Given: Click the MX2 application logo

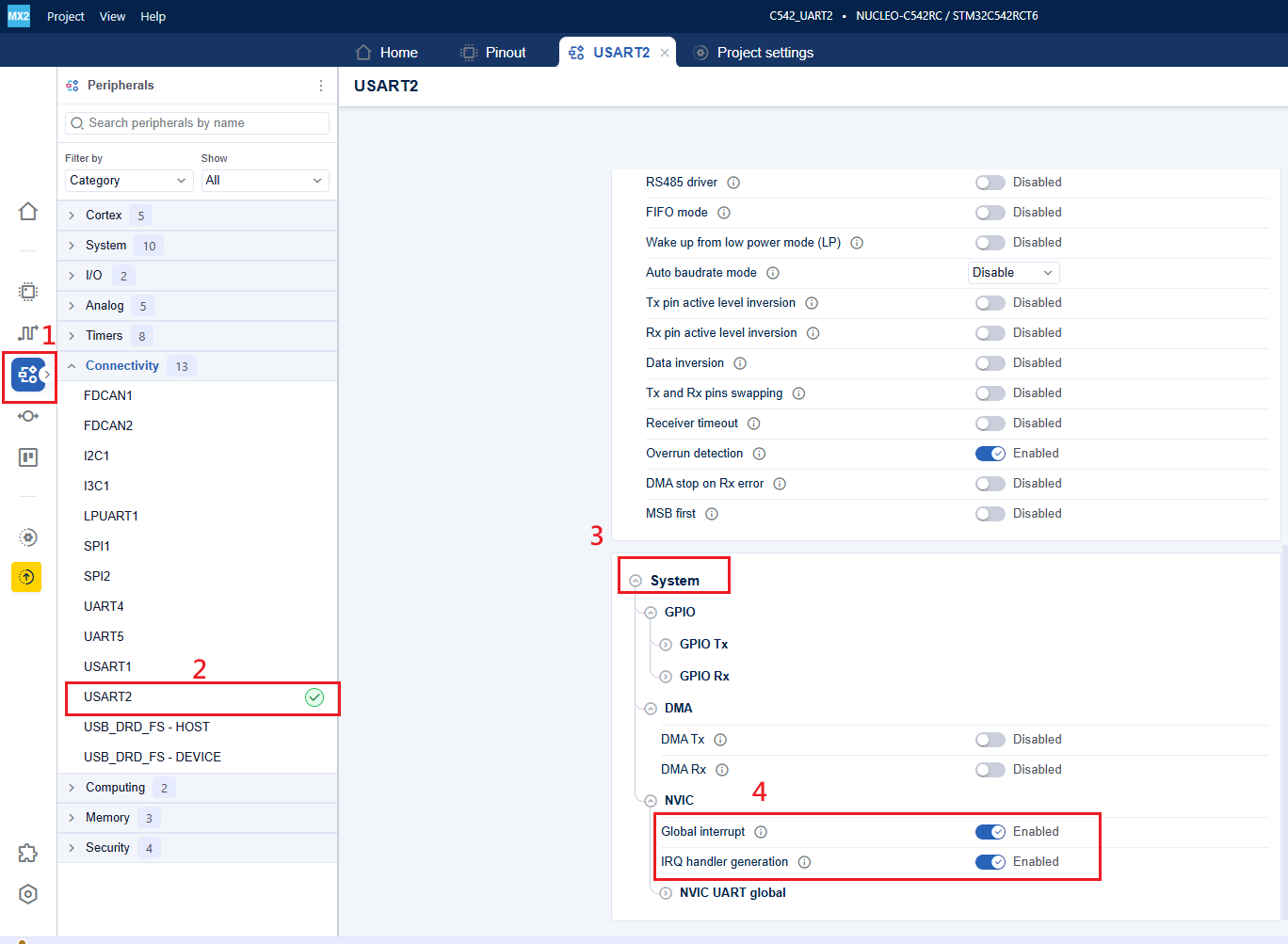Looking at the screenshot, I should (19, 16).
